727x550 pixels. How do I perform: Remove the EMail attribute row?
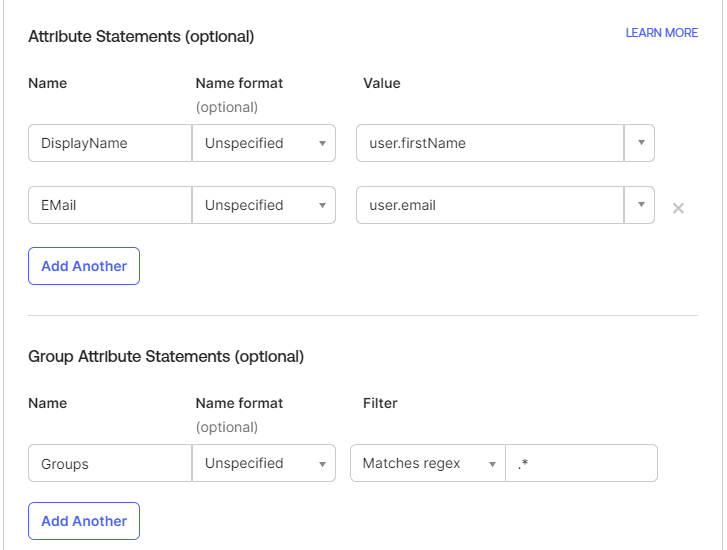pyautogui.click(x=678, y=209)
